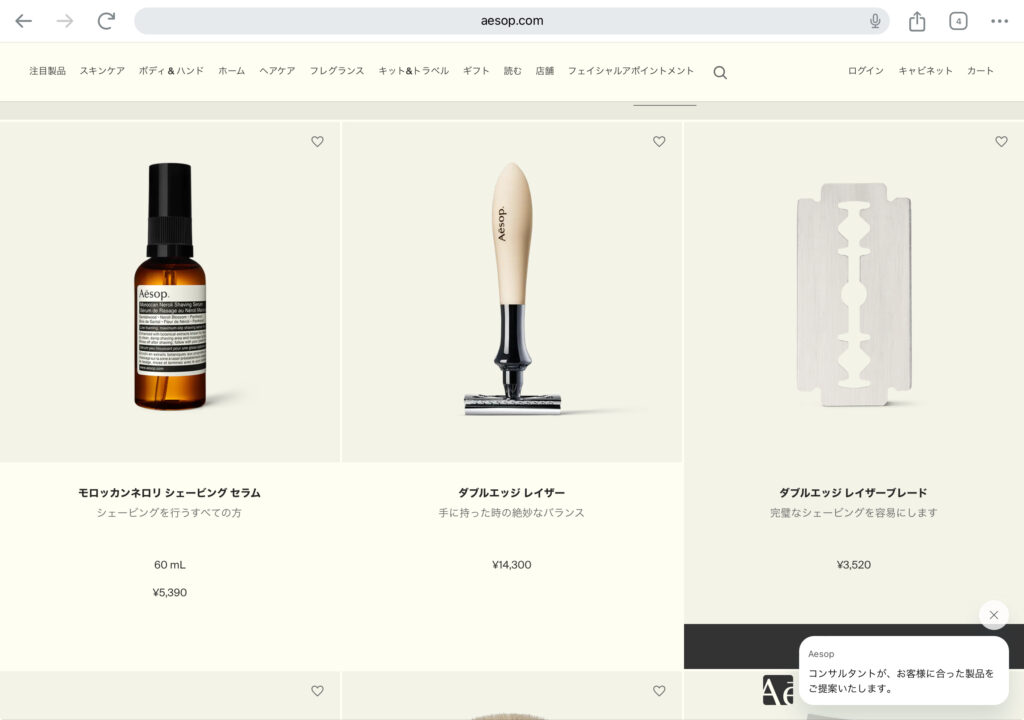Favorite the second-row middle product heart
Screen dimensions: 1024x720
click(659, 691)
